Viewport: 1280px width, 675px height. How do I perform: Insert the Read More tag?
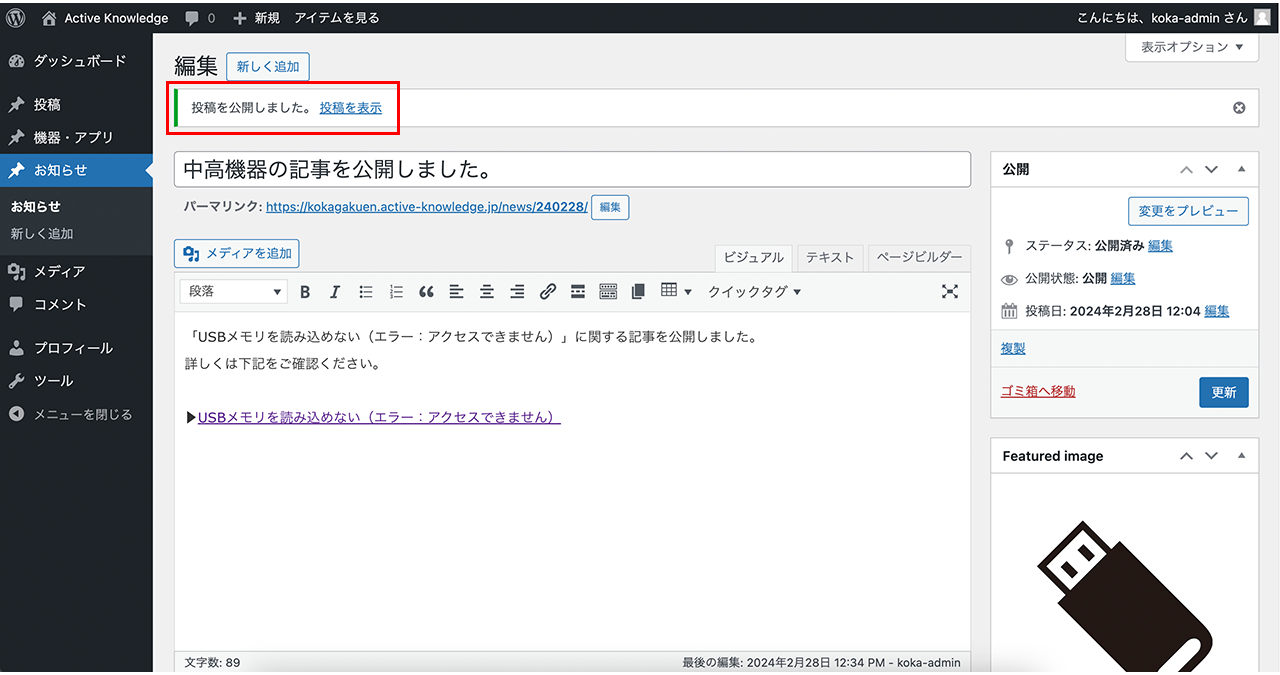pyautogui.click(x=578, y=292)
